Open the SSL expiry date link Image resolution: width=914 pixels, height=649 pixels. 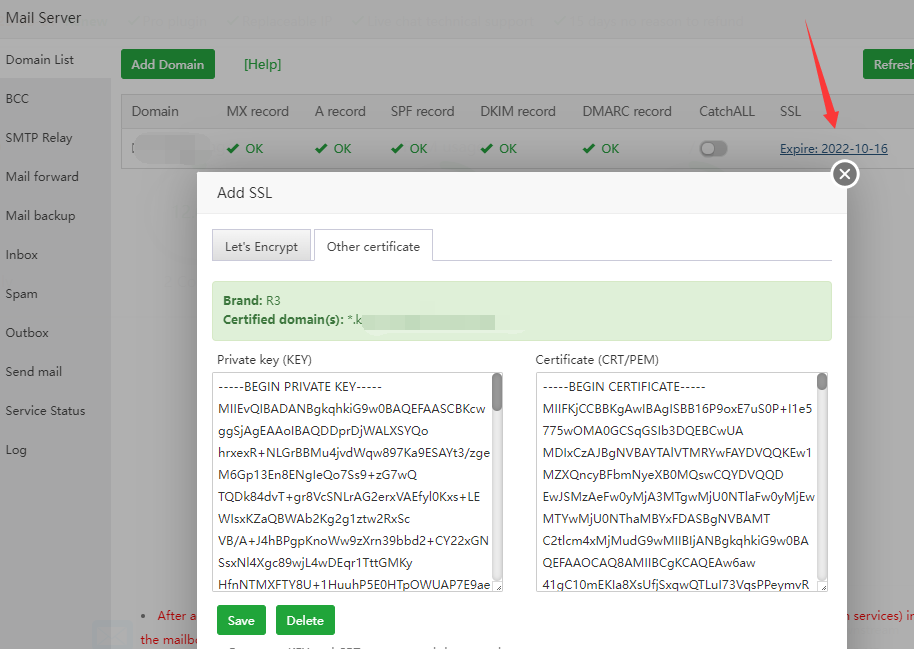pyautogui.click(x=833, y=149)
